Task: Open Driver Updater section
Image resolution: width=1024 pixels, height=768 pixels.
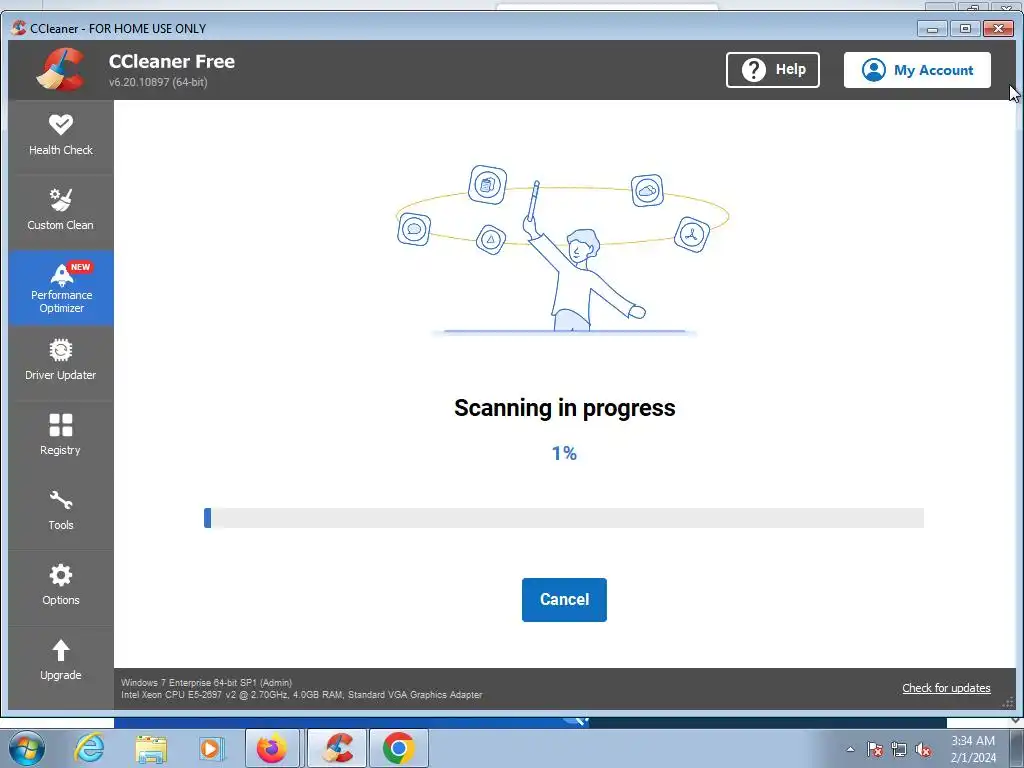Action: pos(61,362)
